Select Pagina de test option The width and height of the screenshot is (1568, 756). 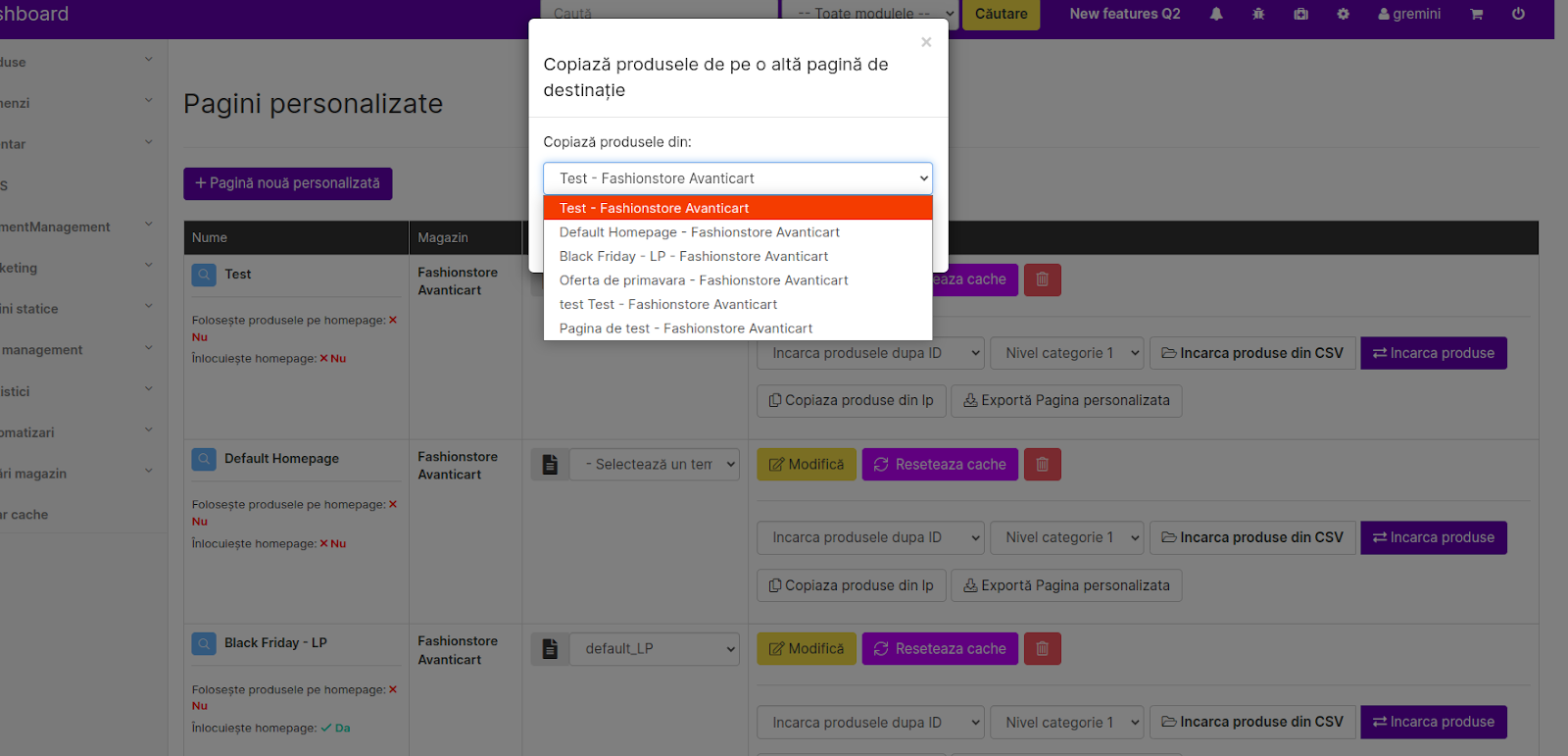(x=738, y=328)
